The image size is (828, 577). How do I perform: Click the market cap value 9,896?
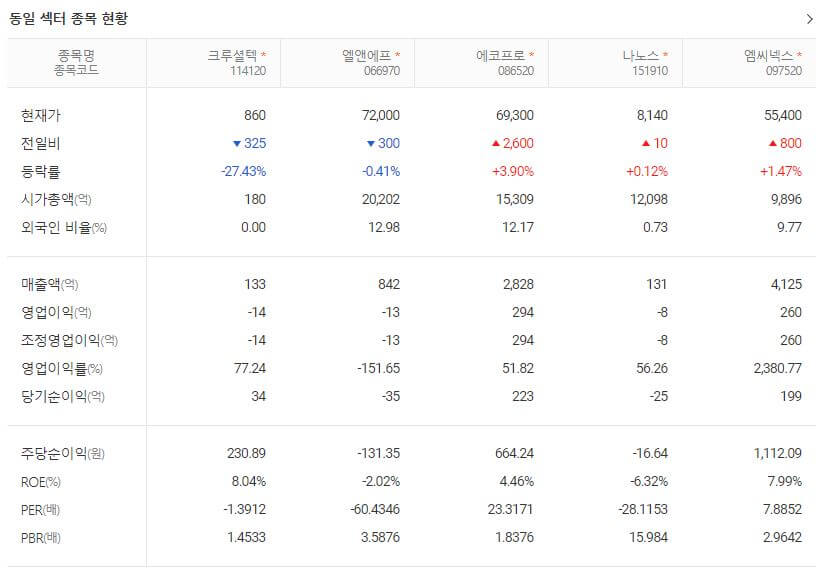pyautogui.click(x=786, y=200)
